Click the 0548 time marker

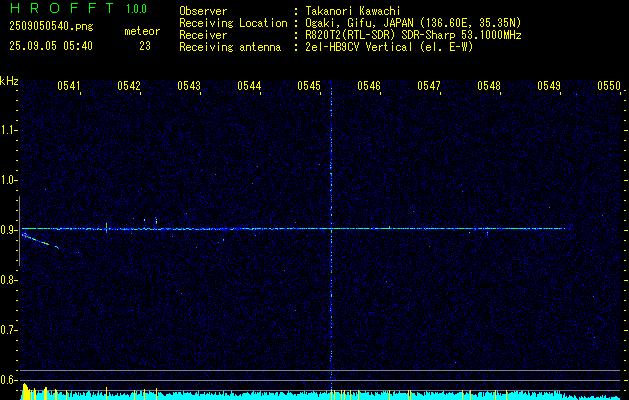[x=489, y=86]
